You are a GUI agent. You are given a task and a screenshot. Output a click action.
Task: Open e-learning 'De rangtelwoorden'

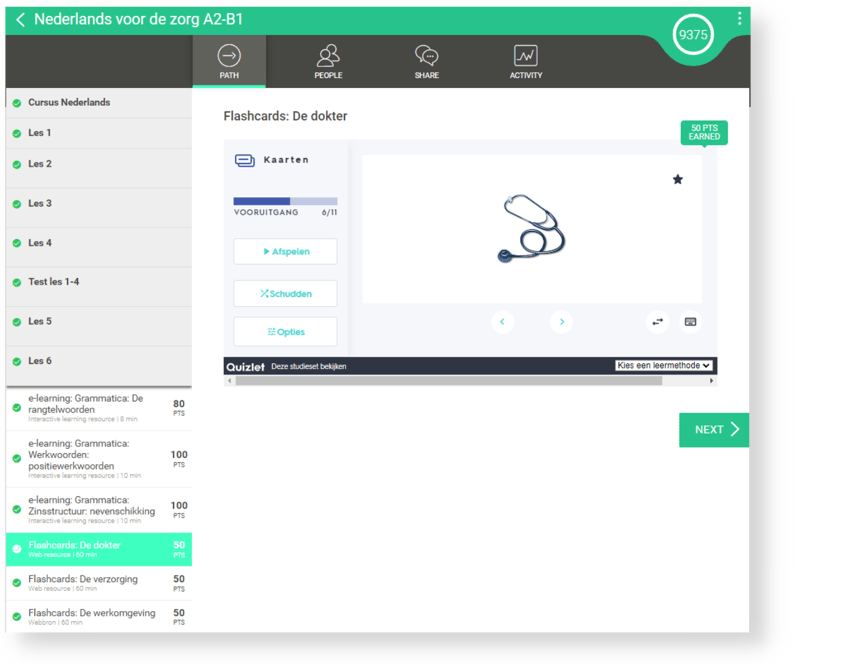tap(99, 408)
